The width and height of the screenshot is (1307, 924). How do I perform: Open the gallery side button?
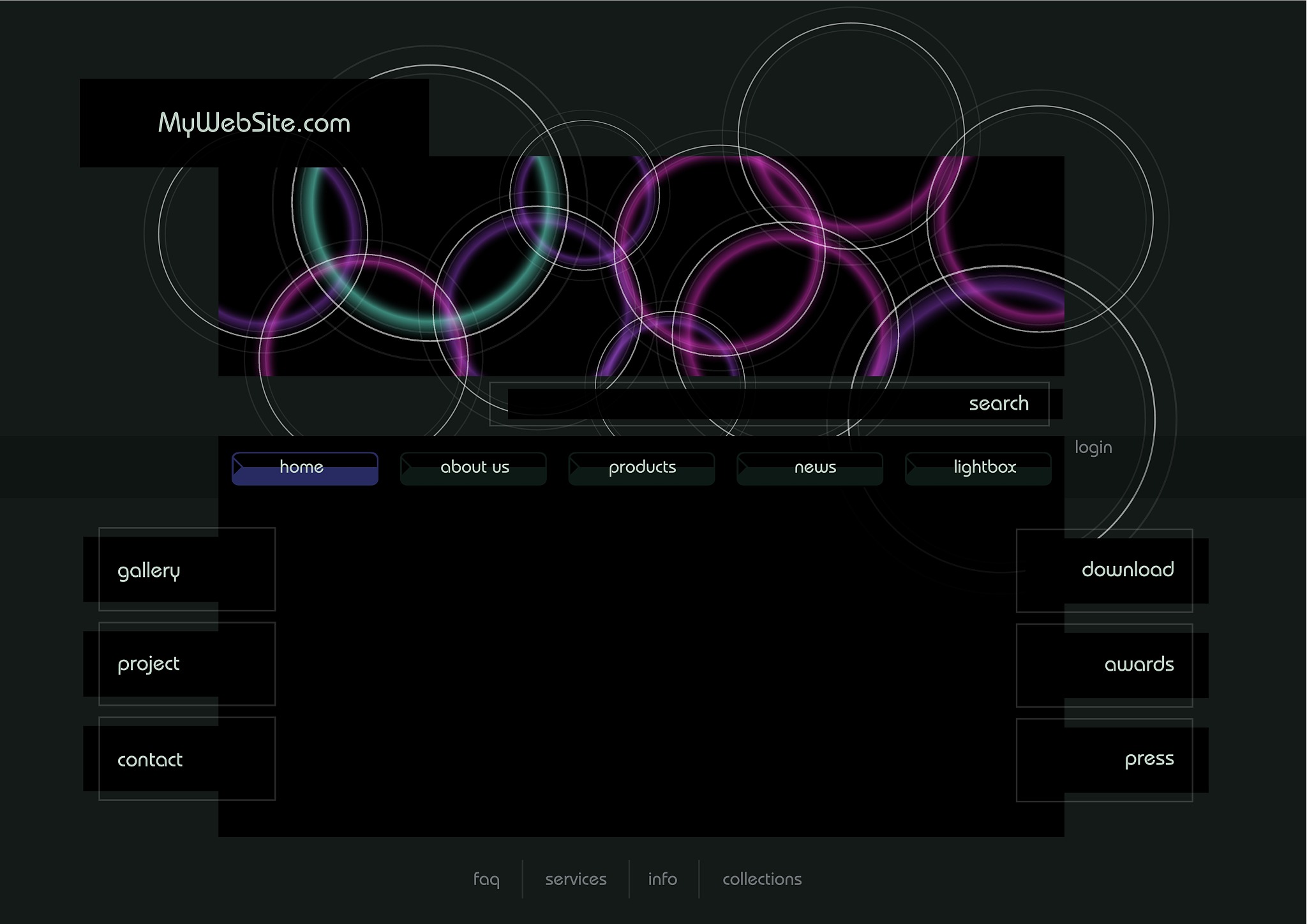tap(186, 569)
